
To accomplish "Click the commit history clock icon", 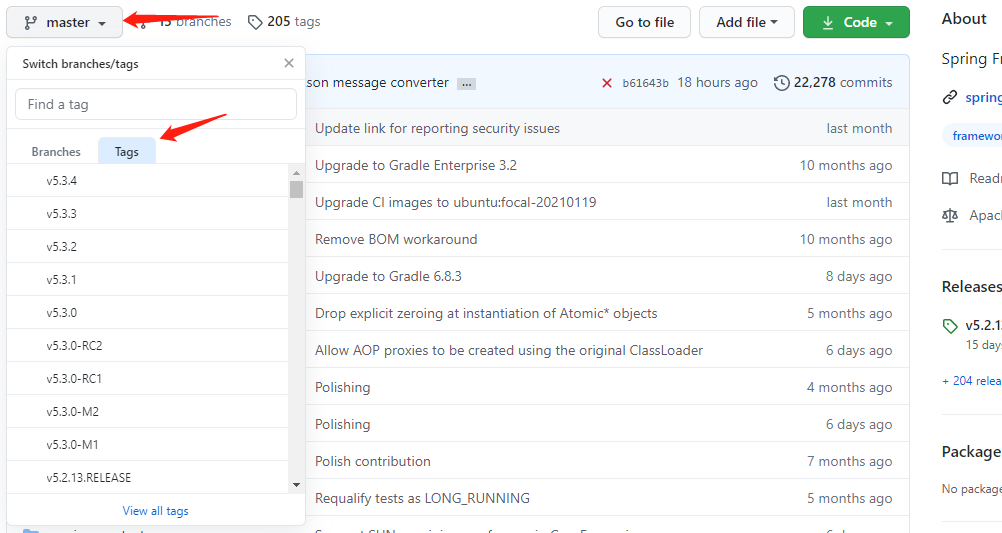I will click(x=781, y=83).
